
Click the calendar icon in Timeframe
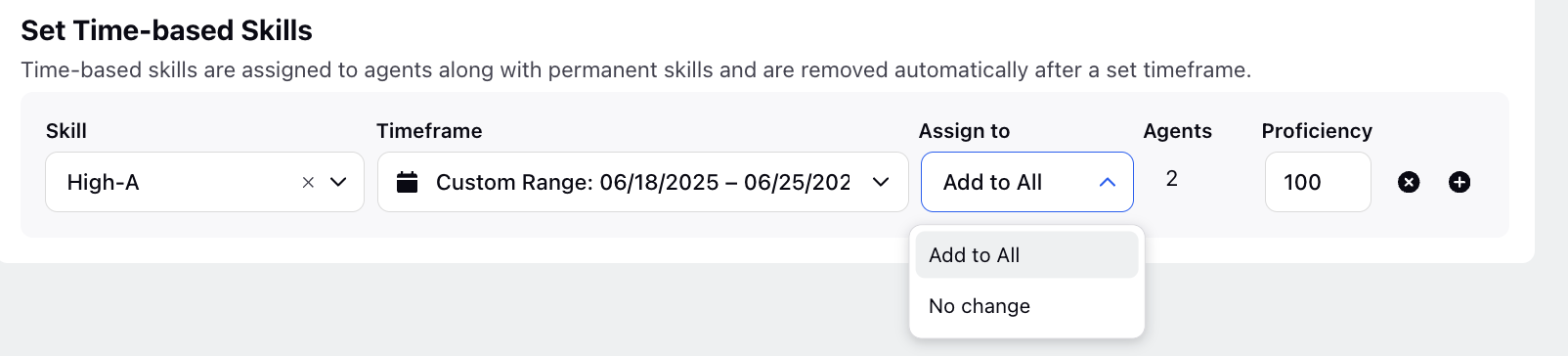click(408, 182)
